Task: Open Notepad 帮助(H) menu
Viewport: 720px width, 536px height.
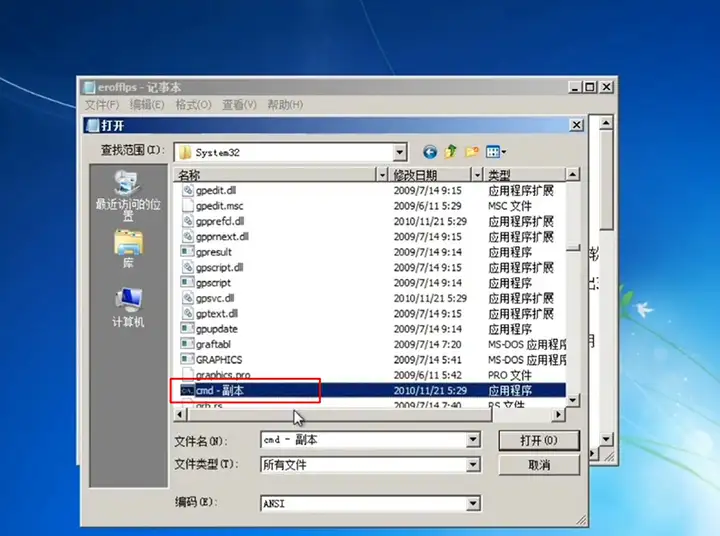Action: coord(285,105)
